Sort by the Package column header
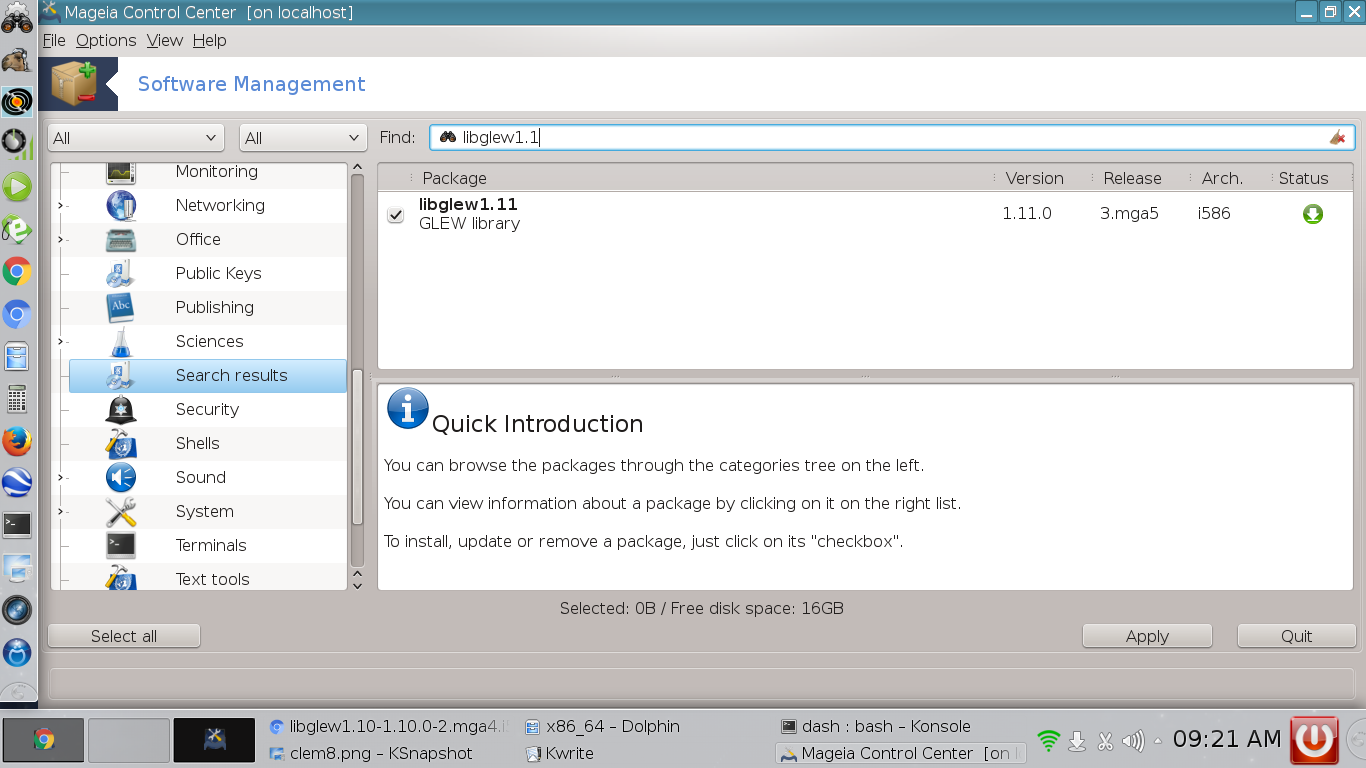Screen dimensions: 1366x768 pyautogui.click(x=455, y=178)
